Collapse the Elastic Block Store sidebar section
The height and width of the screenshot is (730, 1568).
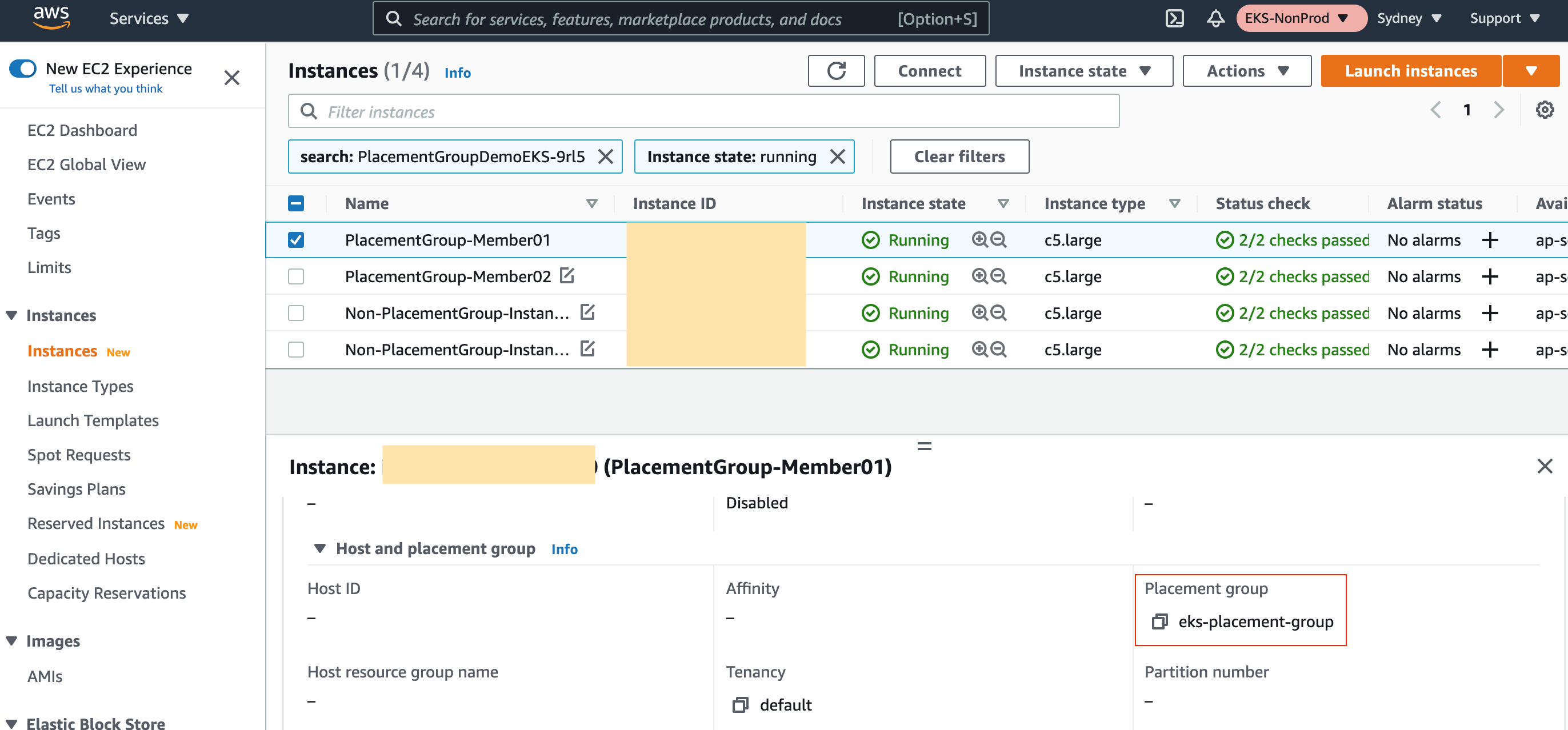coord(11,724)
